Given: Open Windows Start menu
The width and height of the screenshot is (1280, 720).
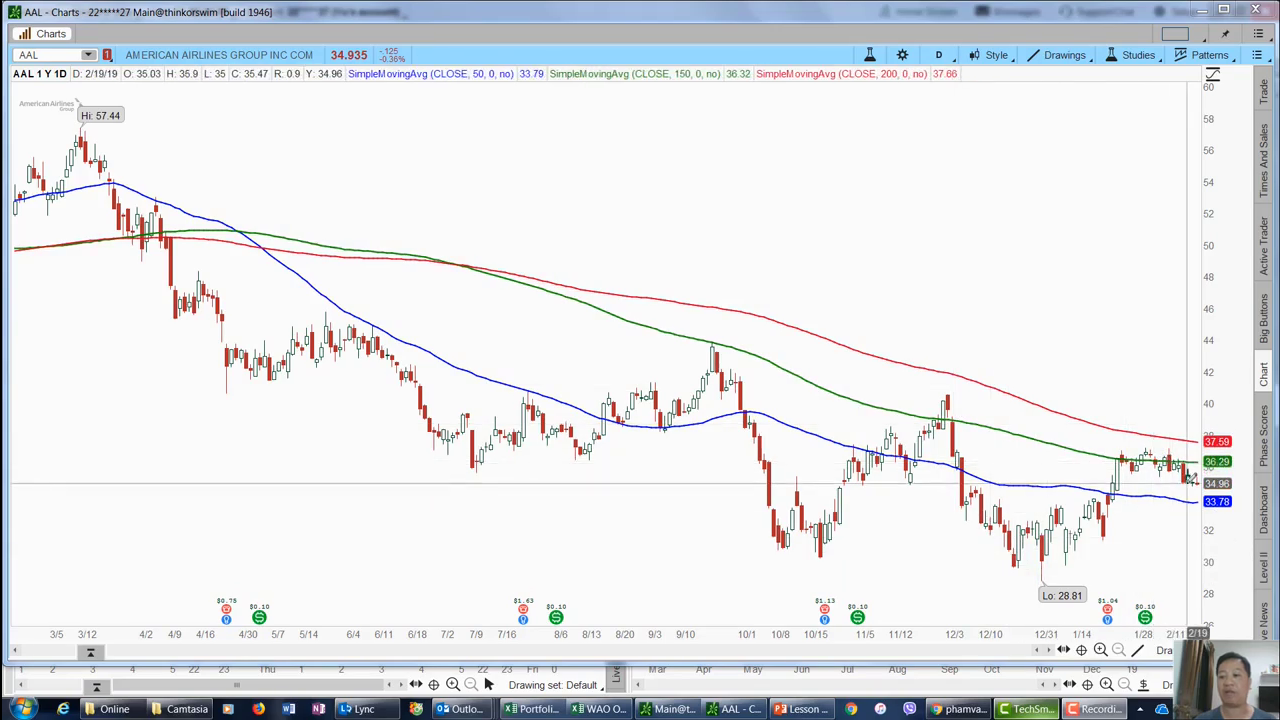Looking at the screenshot, I should [22, 709].
